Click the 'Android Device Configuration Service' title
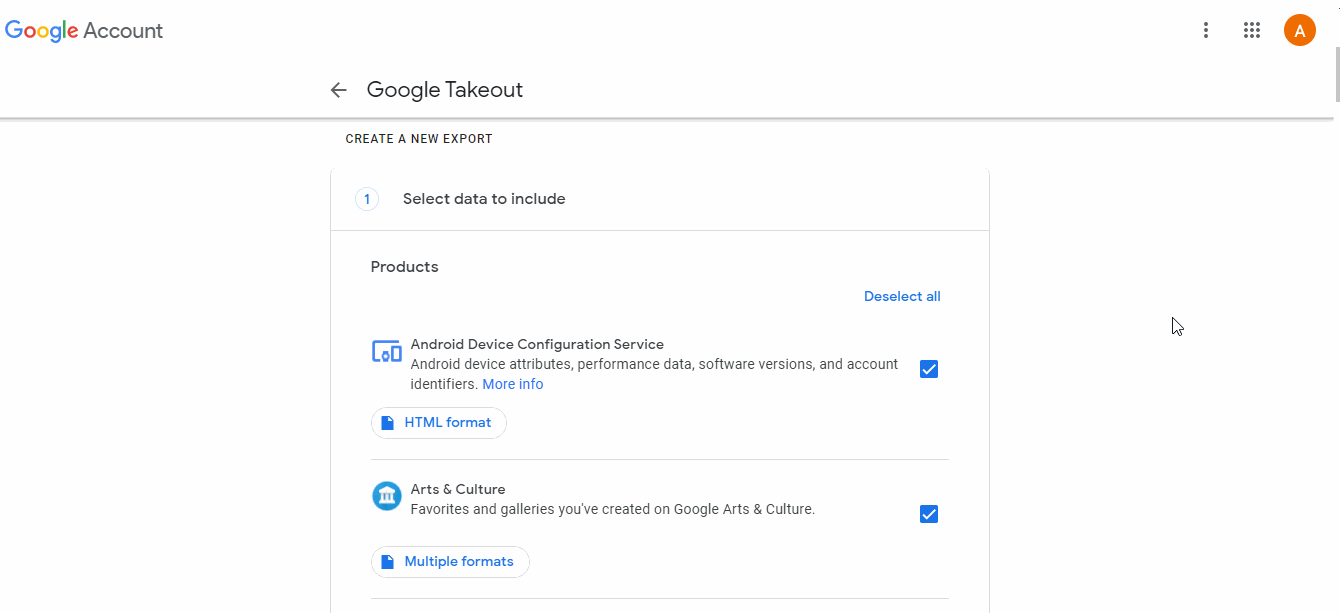Screen dimensions: 1340x613 (537, 344)
